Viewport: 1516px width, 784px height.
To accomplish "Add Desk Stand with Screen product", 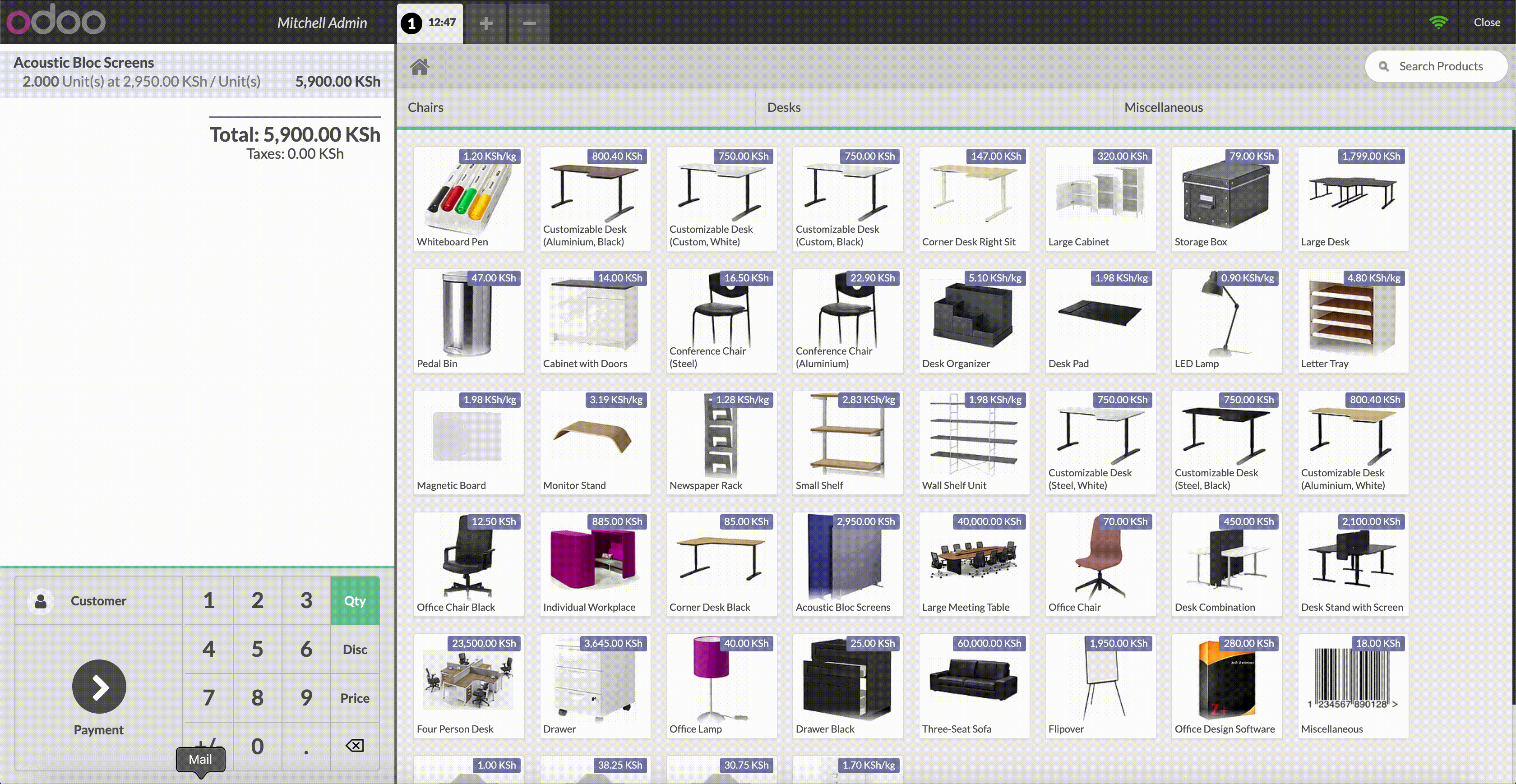I will [1353, 564].
